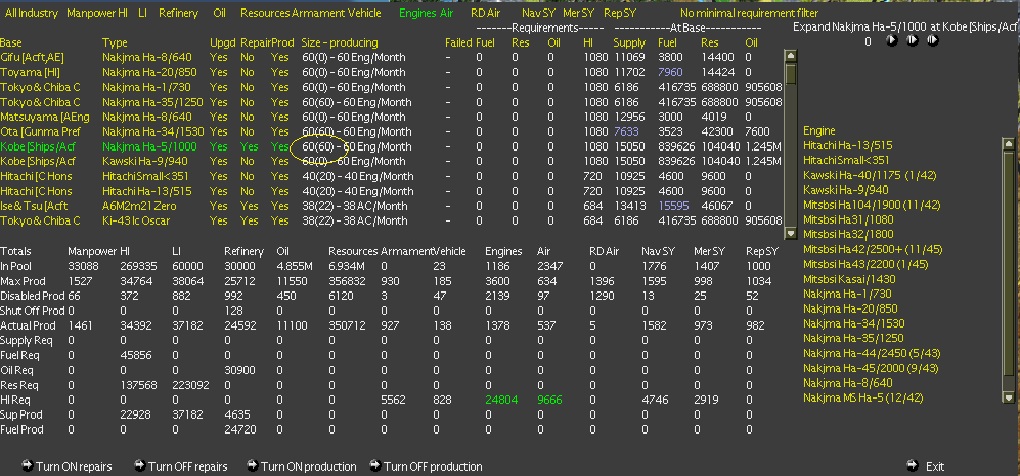Viewport: 1020px width, 476px height.
Task: Toggle Upgd setting for Matsuyama Nakjma Ha-8/640
Action: point(219,117)
